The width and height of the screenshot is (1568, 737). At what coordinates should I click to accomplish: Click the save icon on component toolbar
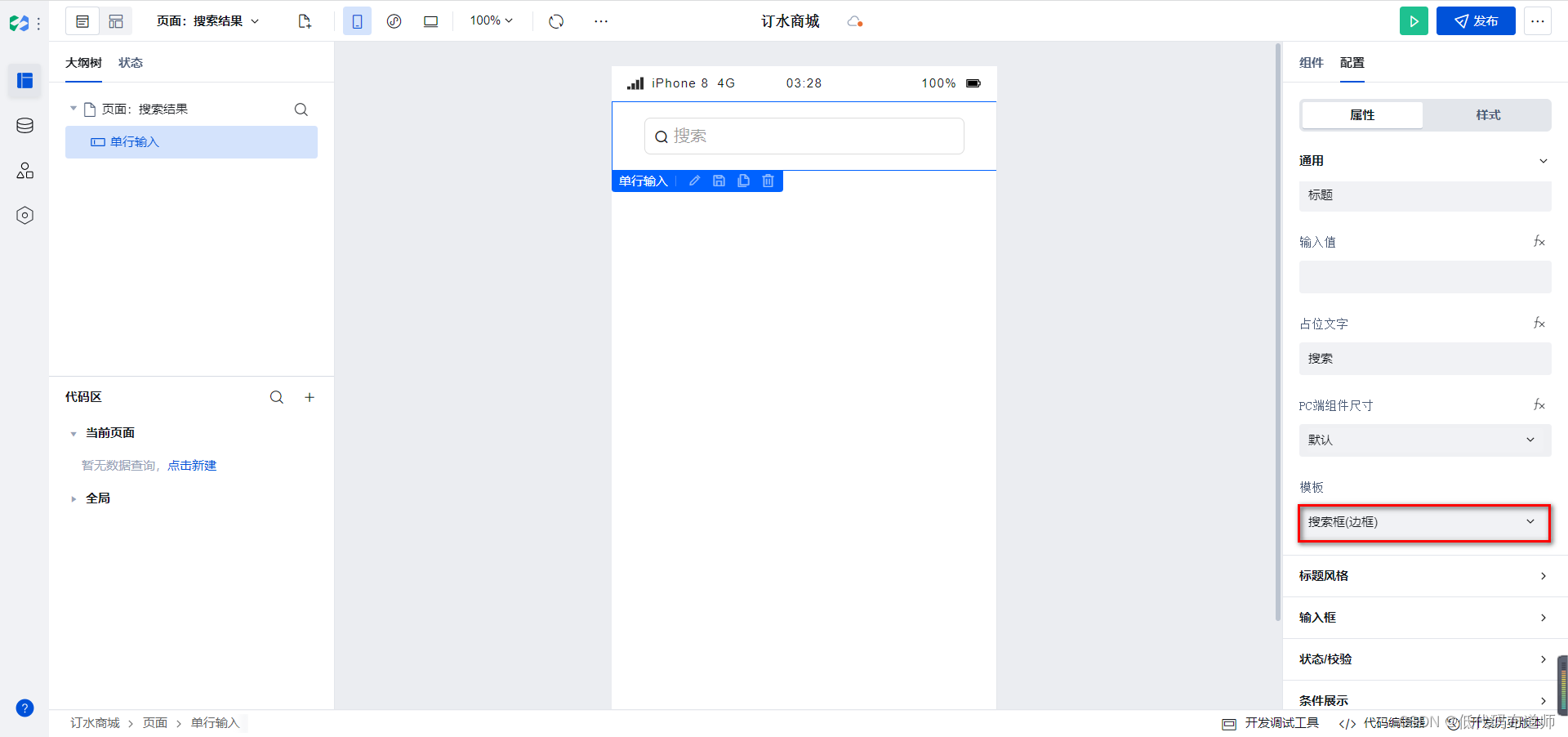[719, 181]
